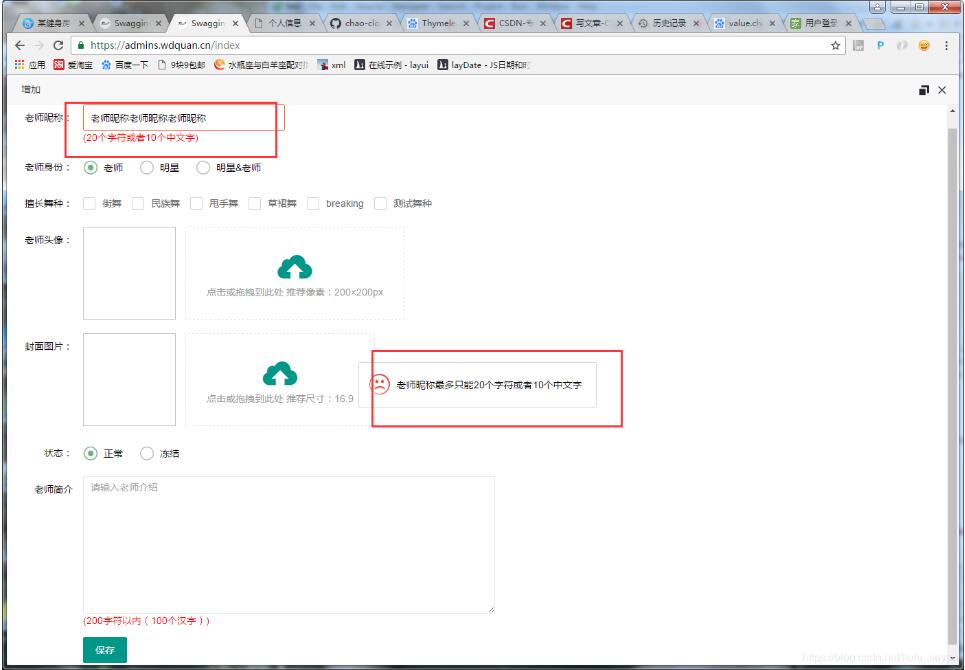Viewport: 965px width, 670px height.
Task: Go back with the browser back arrow
Action: point(20,46)
